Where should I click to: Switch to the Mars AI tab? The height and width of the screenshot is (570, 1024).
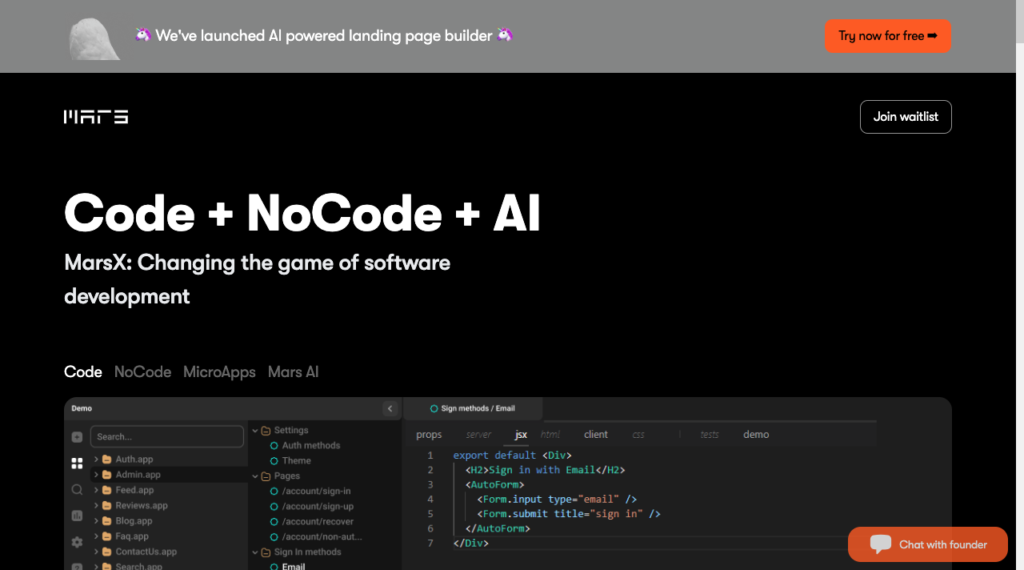coord(293,372)
